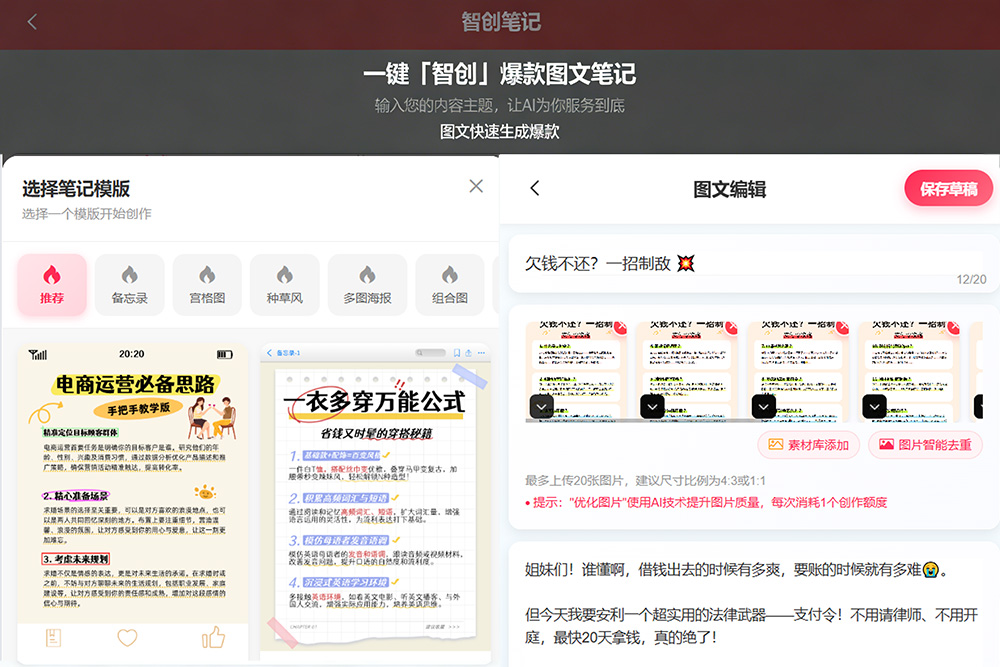Remove the third uploaded image

840,329
